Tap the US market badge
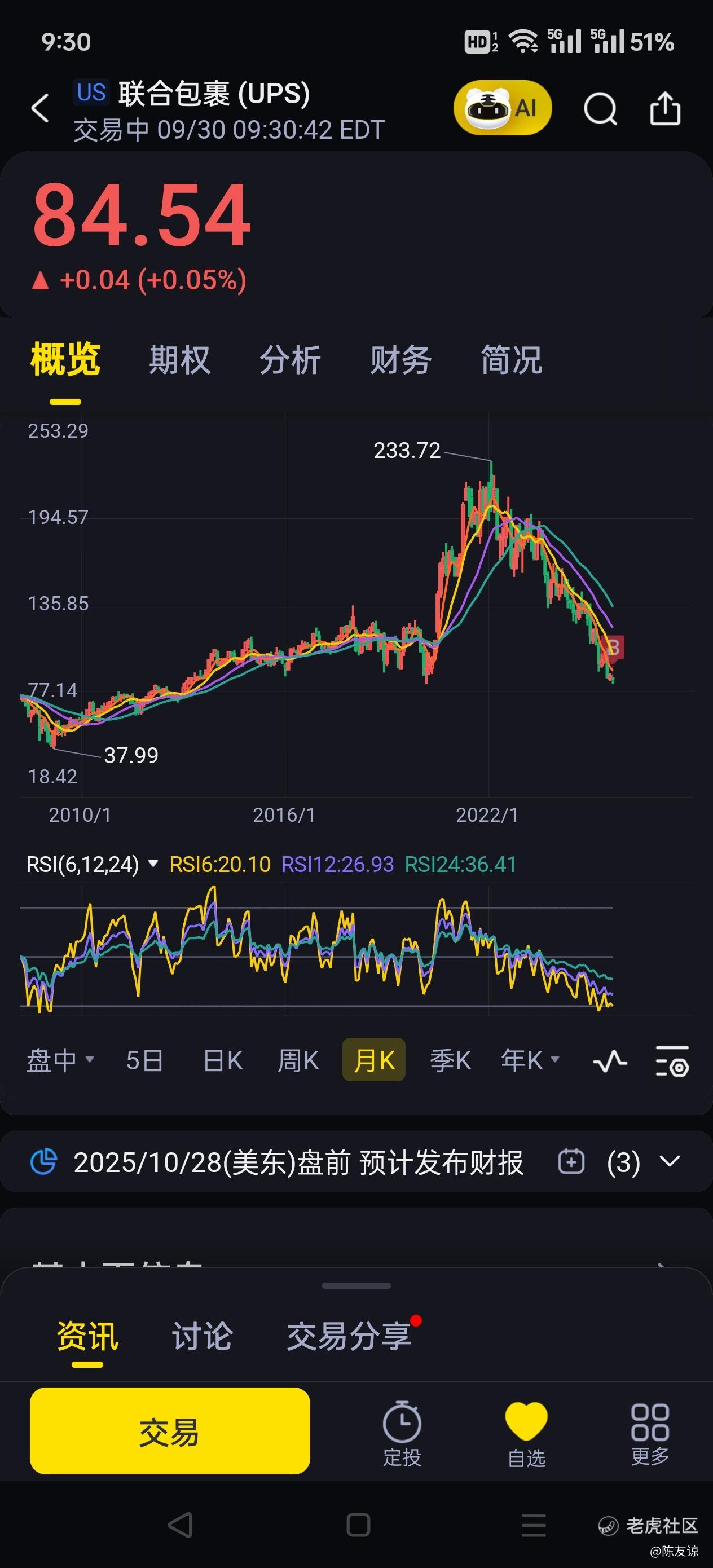This screenshot has height=1568, width=713. [91, 93]
